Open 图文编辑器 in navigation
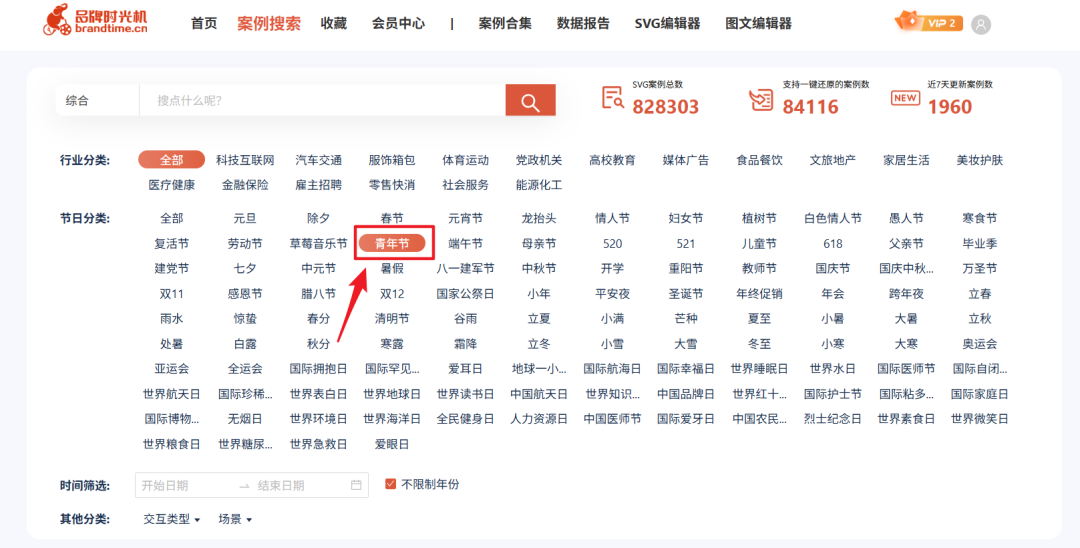1080x548 pixels. coord(758,23)
